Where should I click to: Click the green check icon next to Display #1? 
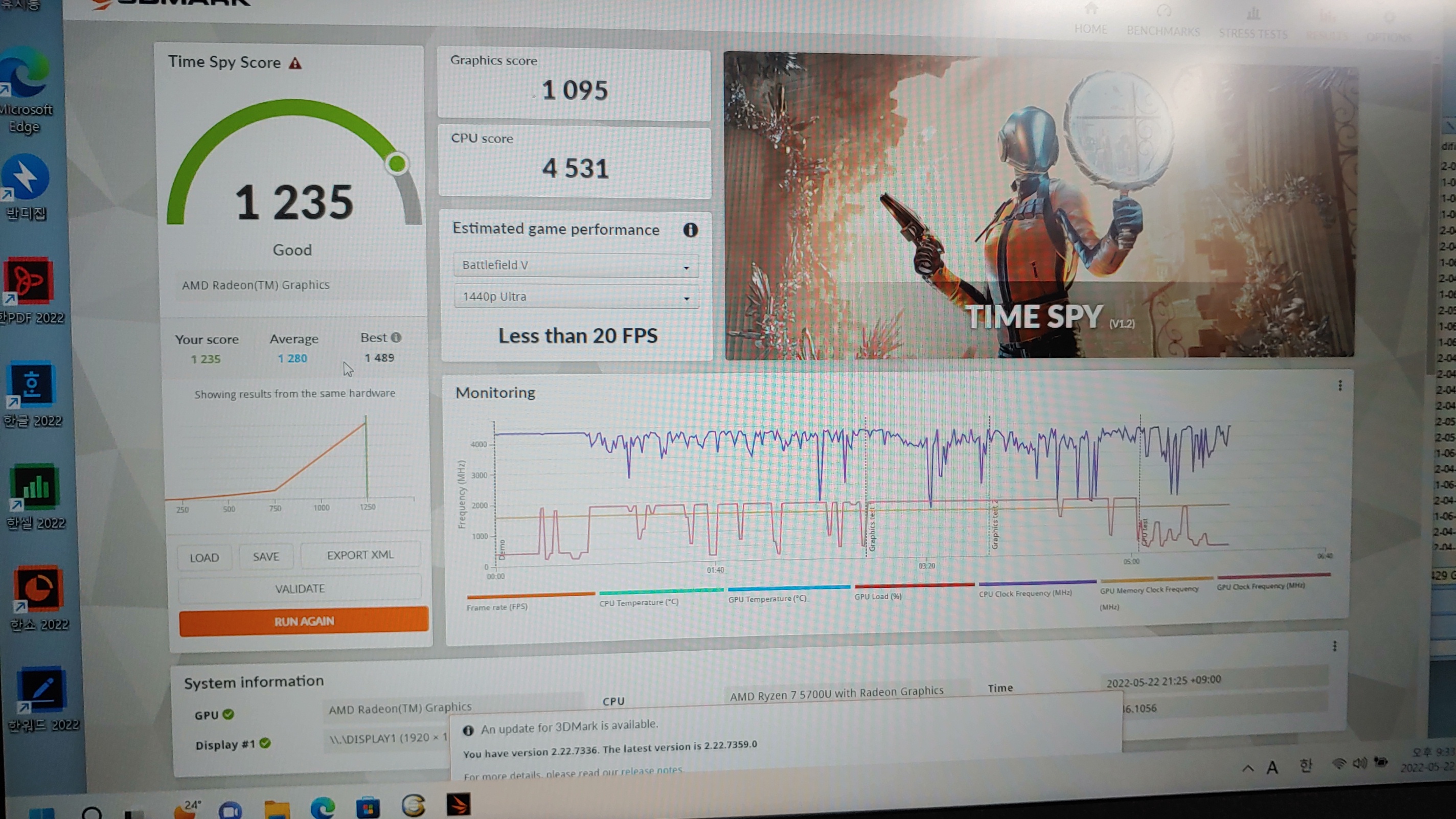(x=264, y=743)
